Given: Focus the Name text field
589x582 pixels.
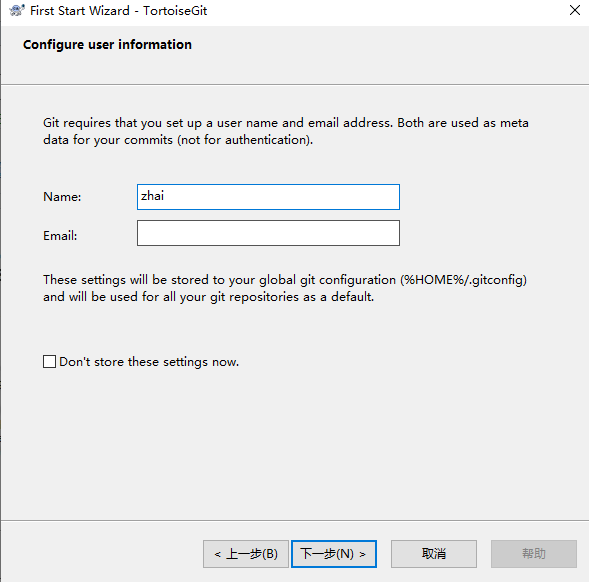Looking at the screenshot, I should (268, 197).
